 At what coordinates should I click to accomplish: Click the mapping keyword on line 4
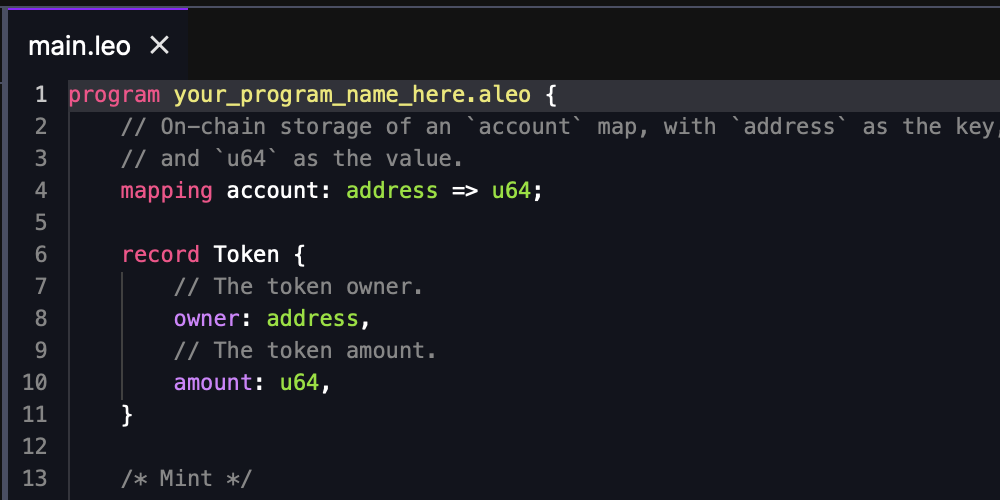pyautogui.click(x=166, y=191)
